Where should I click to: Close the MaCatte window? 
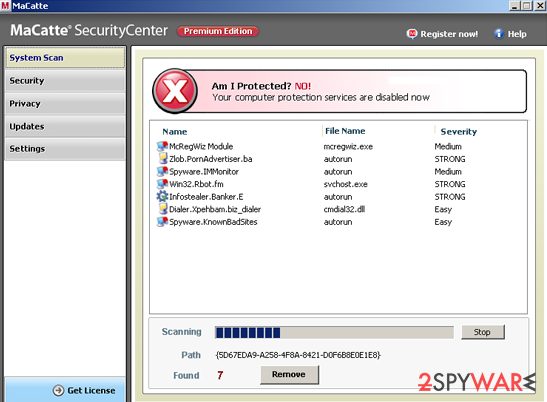(x=540, y=6)
